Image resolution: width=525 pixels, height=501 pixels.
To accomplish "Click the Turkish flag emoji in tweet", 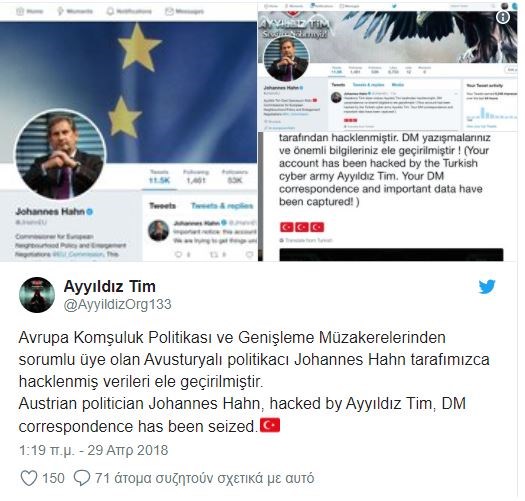I will 270,425.
